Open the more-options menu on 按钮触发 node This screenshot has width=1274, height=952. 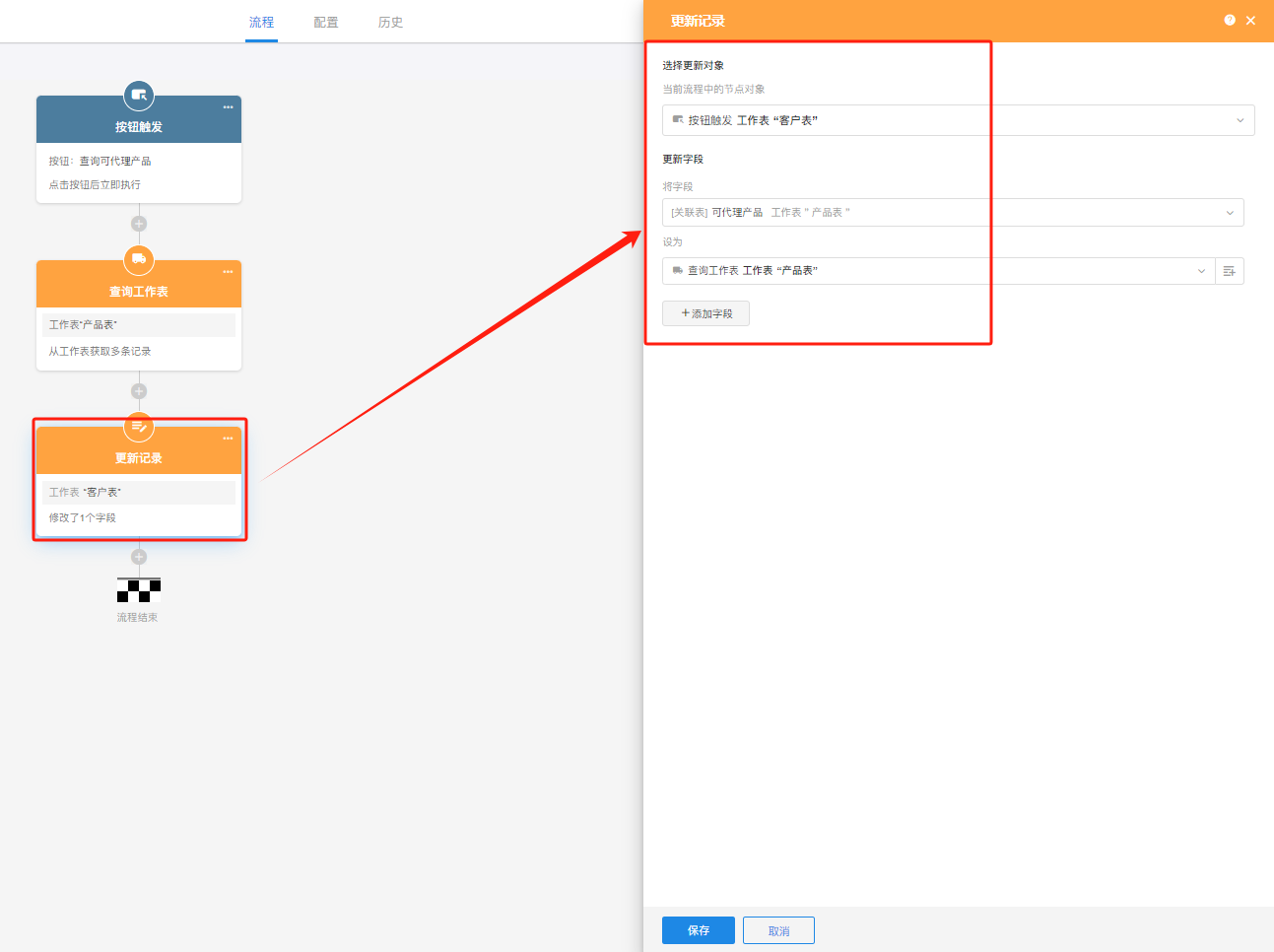click(x=228, y=107)
